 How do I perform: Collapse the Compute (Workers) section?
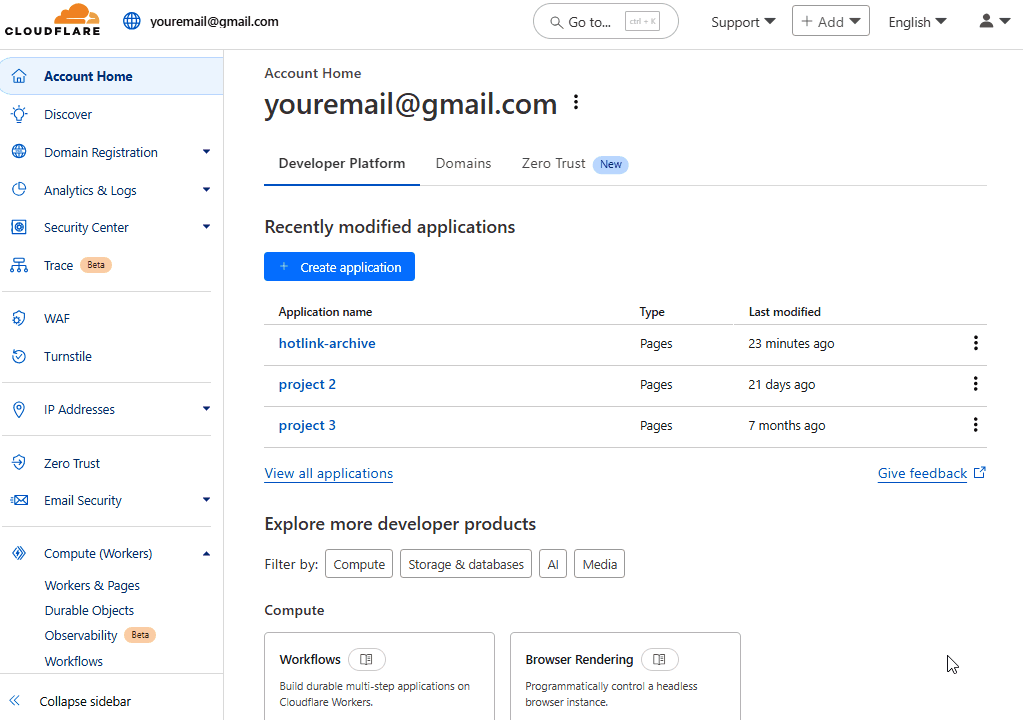pyautogui.click(x=206, y=553)
